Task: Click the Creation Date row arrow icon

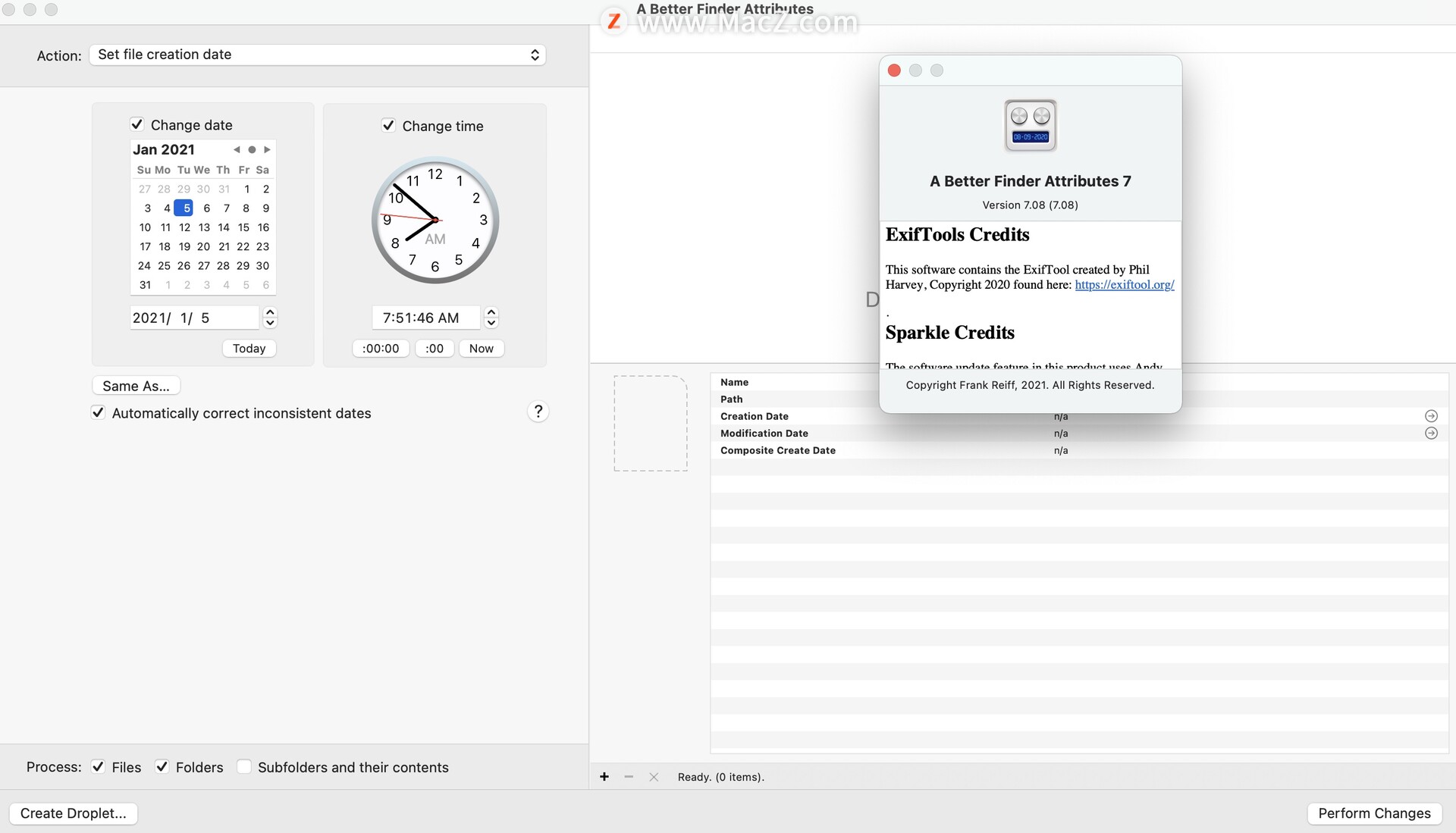Action: [1431, 416]
